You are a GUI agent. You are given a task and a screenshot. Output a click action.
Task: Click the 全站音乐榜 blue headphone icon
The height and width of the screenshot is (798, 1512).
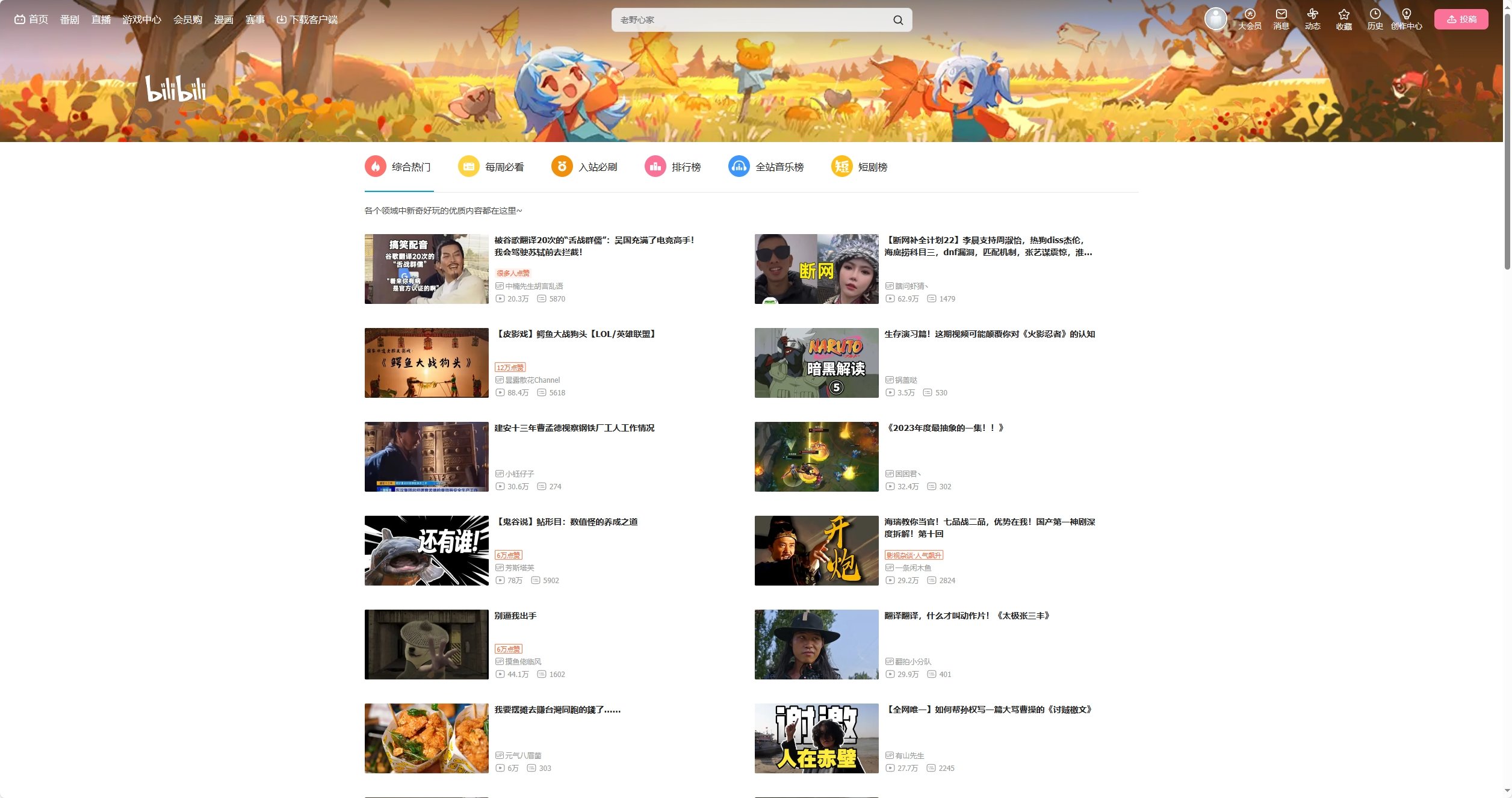pos(739,167)
